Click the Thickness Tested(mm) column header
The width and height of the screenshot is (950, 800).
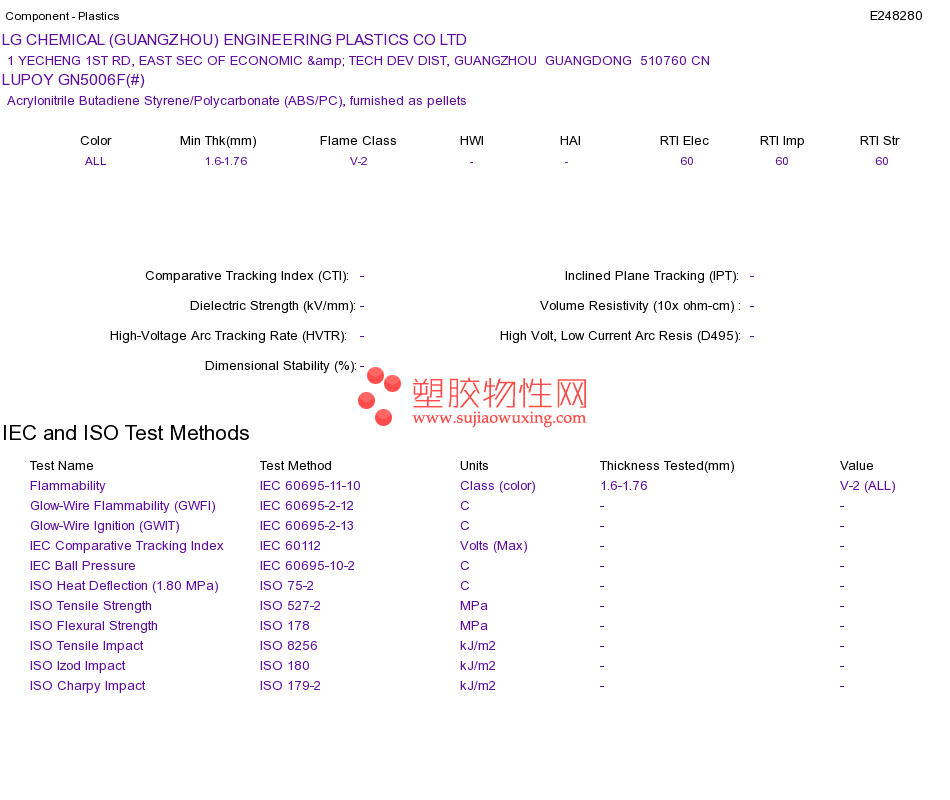click(667, 466)
